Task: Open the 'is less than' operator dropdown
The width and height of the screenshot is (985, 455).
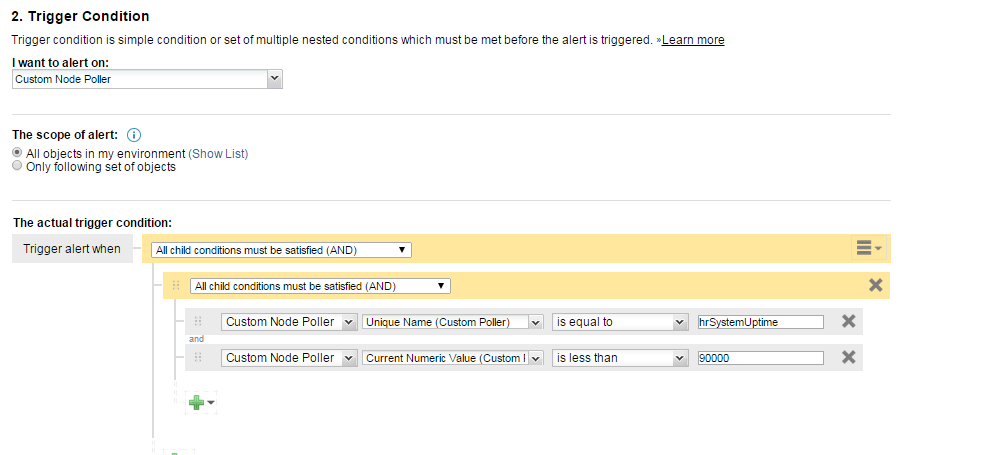Action: point(619,358)
